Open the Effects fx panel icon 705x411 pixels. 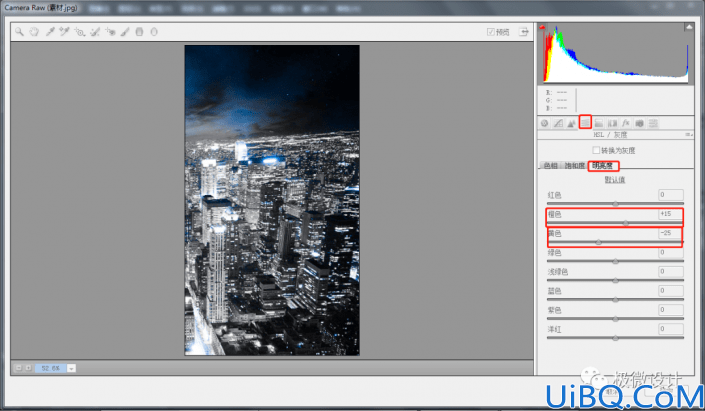[626, 123]
